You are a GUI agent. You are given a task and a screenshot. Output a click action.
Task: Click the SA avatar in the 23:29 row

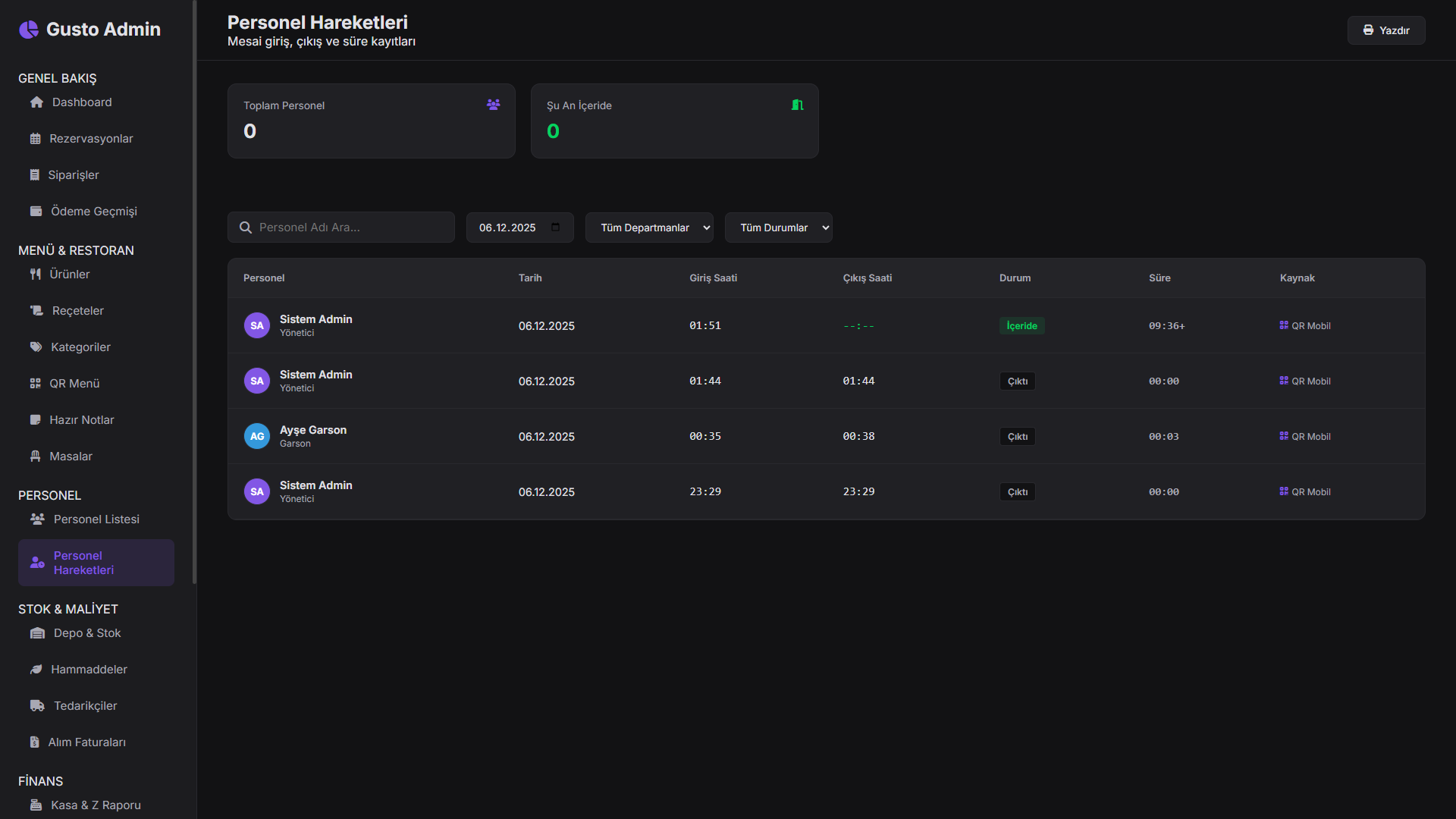pyautogui.click(x=257, y=491)
